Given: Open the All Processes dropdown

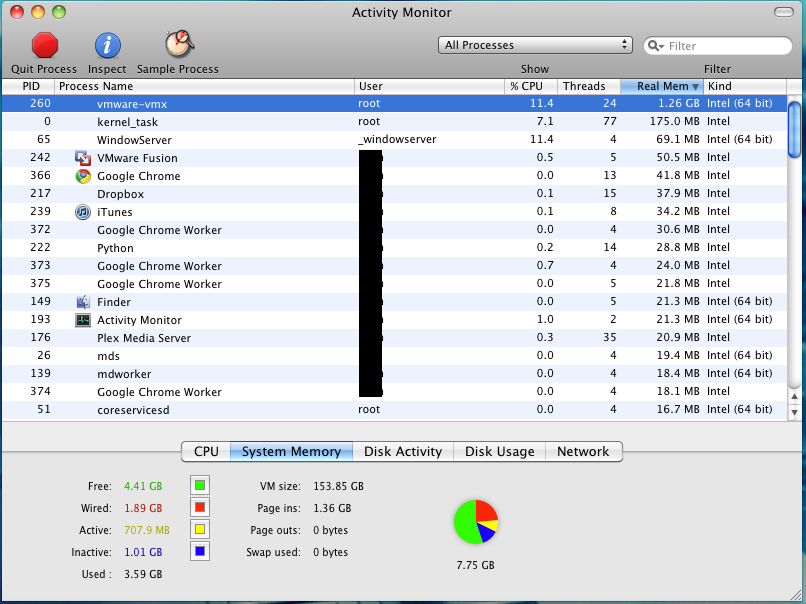Looking at the screenshot, I should coord(535,45).
